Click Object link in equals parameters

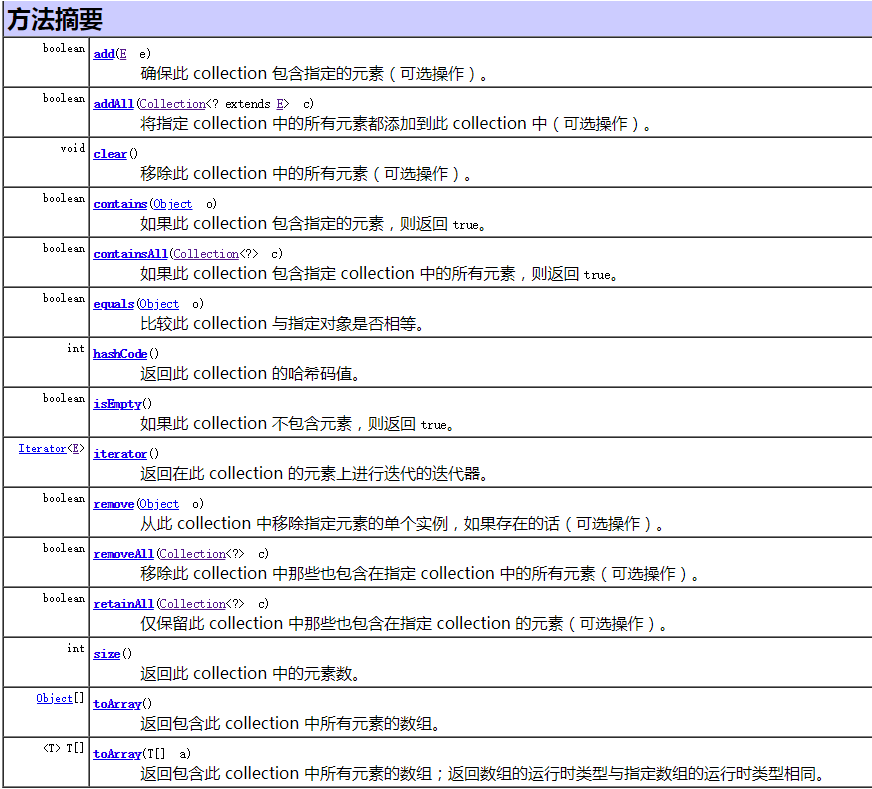159,304
